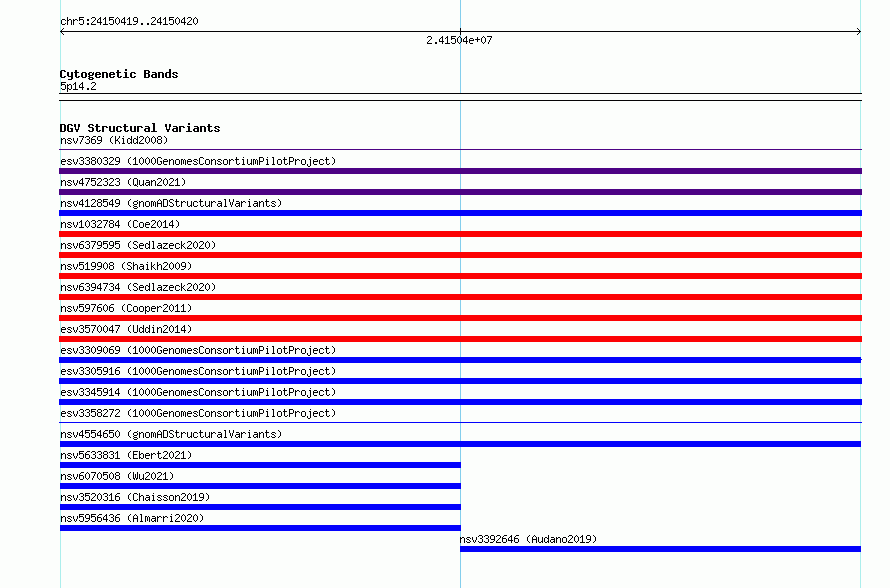Click the red bar under esv3570047
890x588 pixels.
point(460,339)
